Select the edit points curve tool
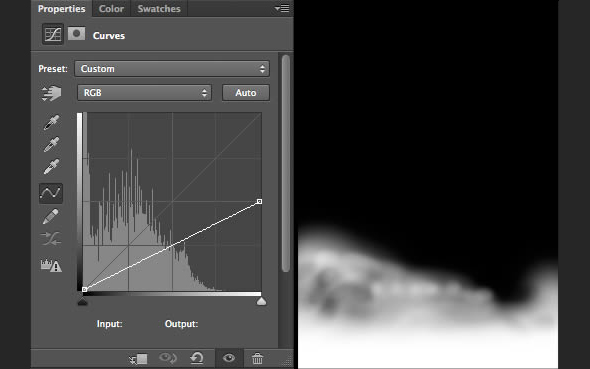This screenshot has width=590, height=369. (51, 193)
